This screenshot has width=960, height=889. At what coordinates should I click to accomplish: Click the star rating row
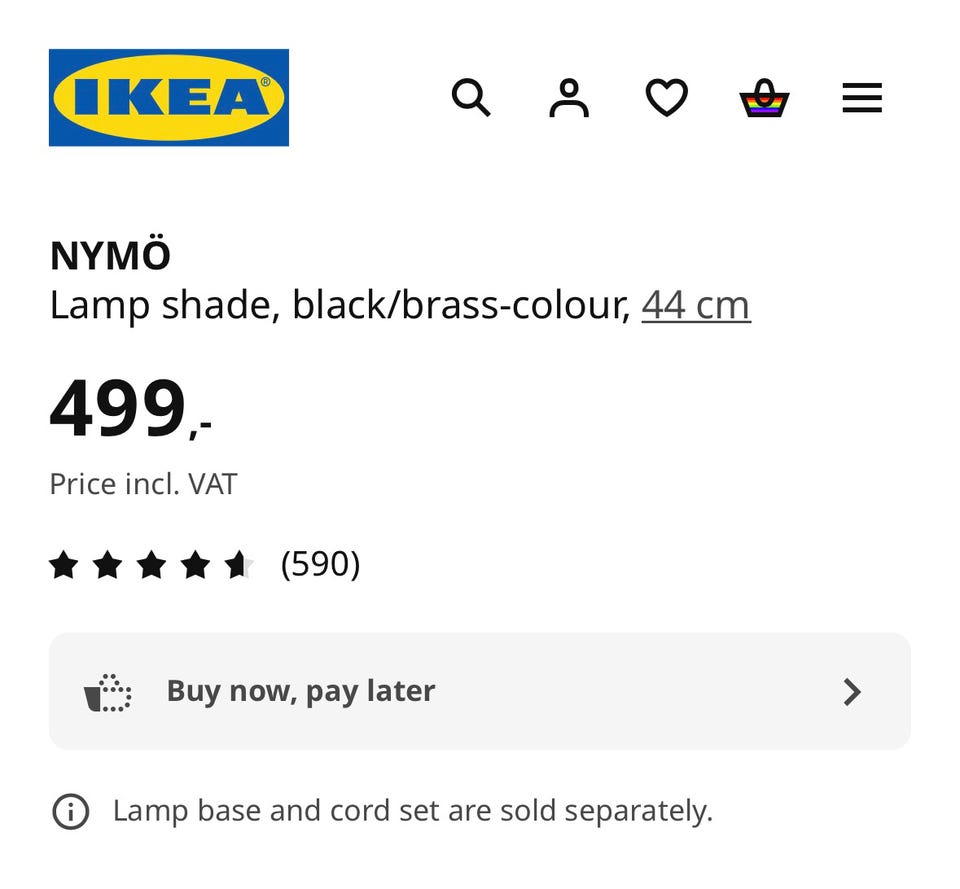tap(150, 566)
